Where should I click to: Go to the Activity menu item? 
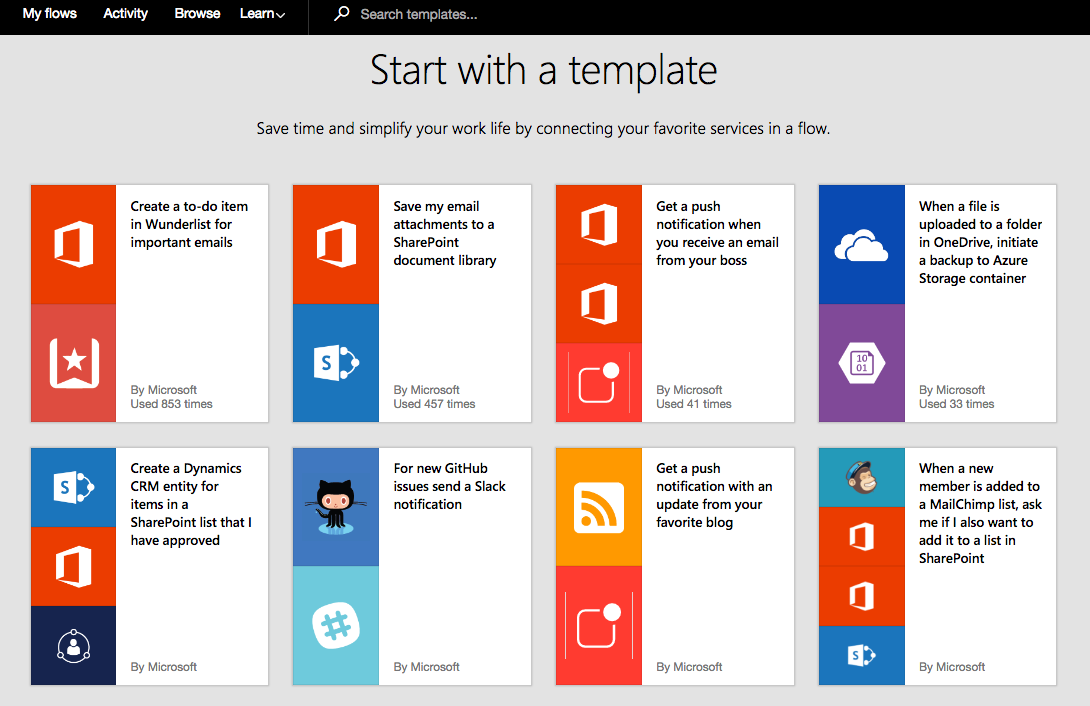click(x=125, y=14)
